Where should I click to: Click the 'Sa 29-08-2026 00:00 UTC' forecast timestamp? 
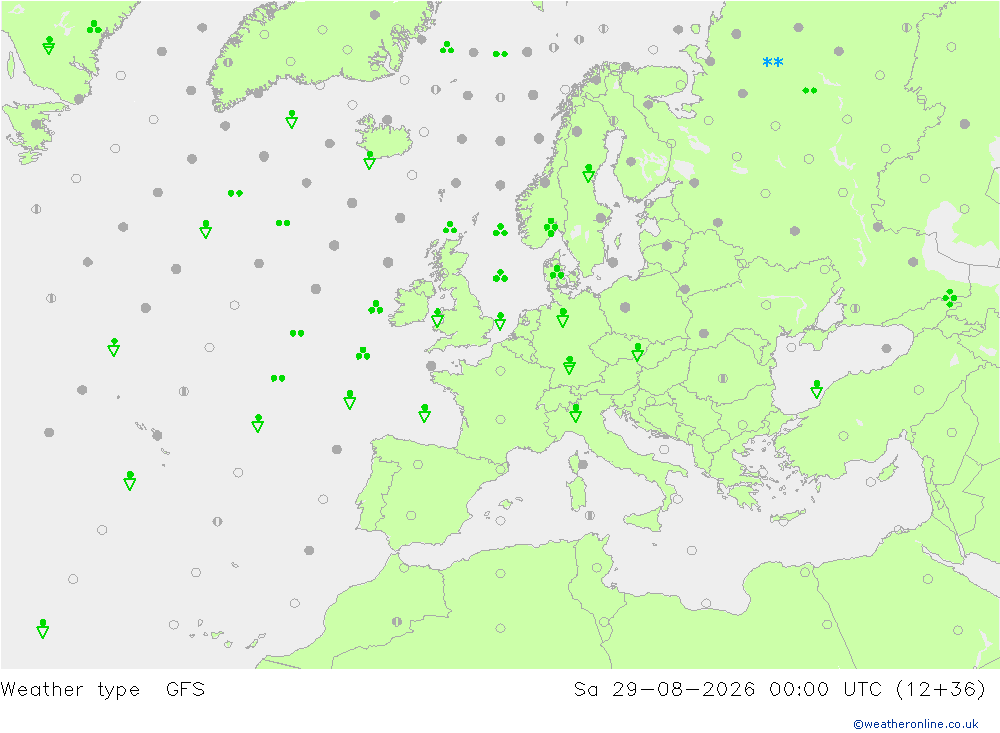727,690
